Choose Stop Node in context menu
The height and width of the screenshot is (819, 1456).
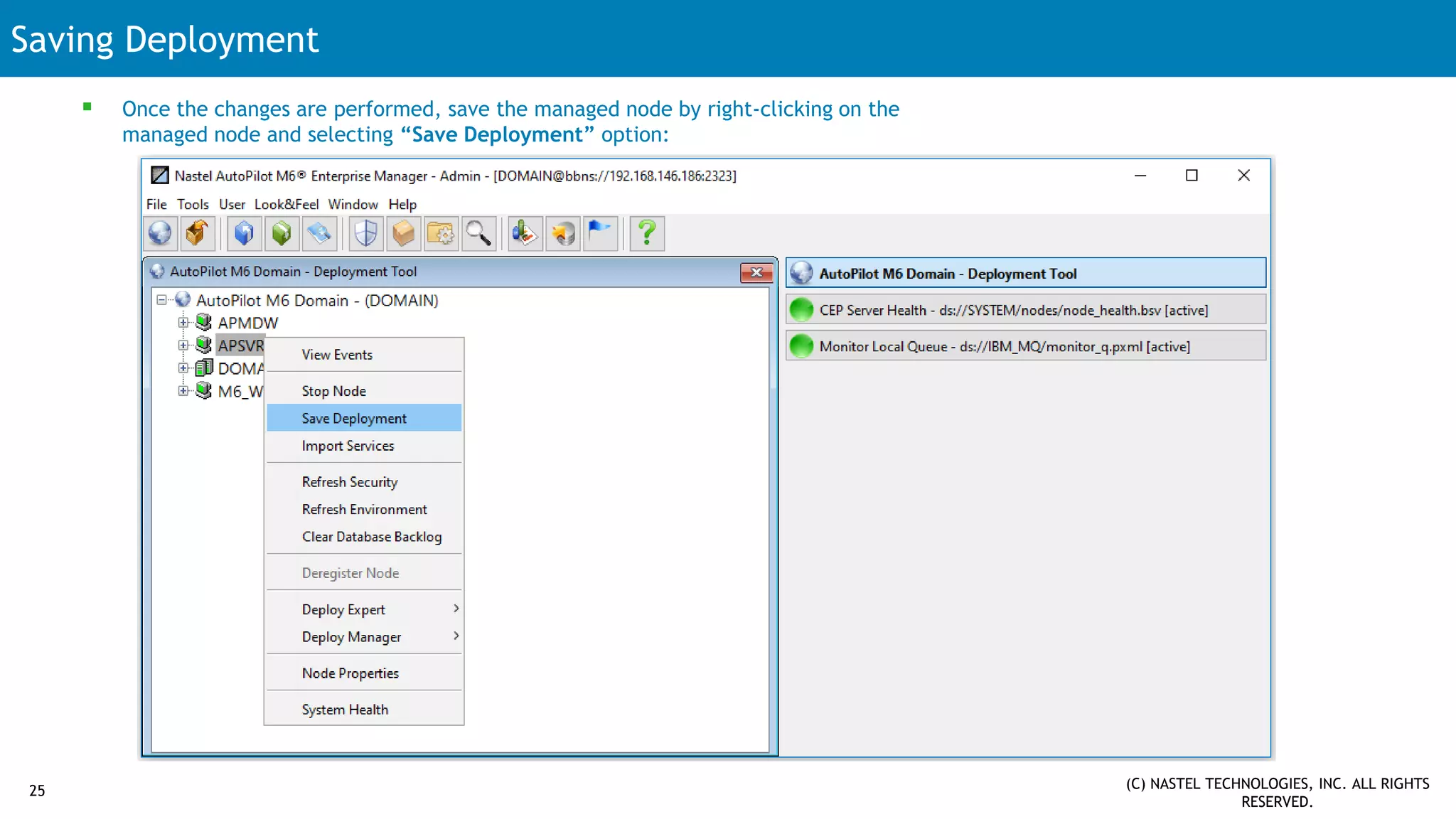[x=364, y=390]
